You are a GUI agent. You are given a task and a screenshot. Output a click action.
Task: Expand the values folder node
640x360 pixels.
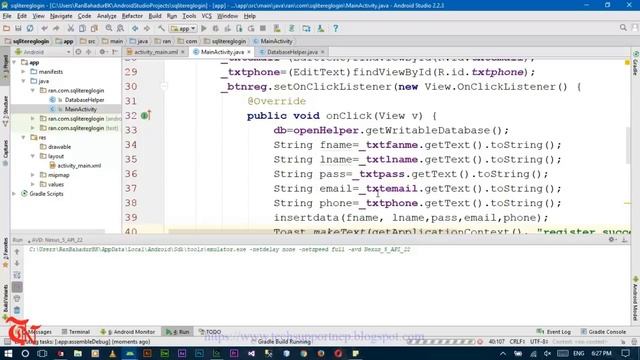point(33,184)
